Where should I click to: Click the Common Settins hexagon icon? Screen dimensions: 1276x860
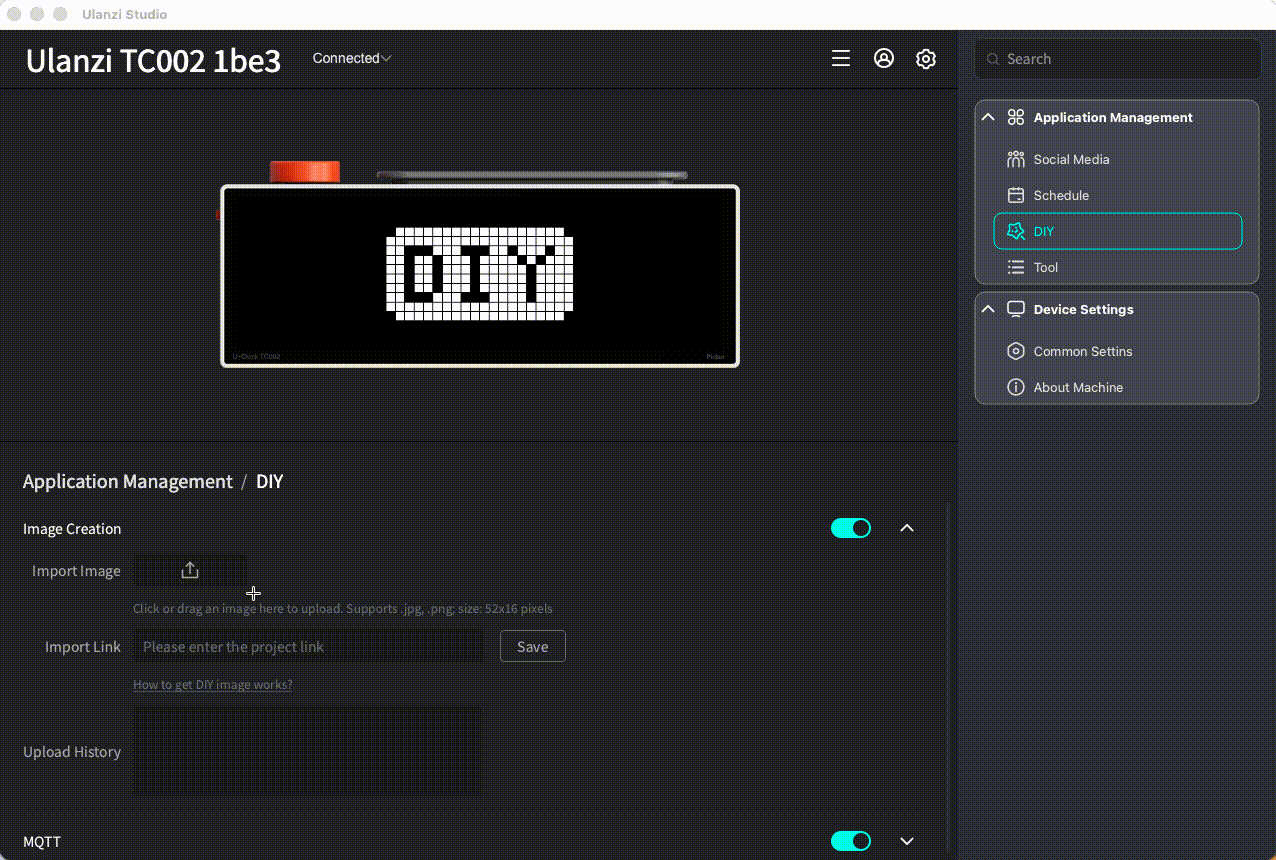[x=1016, y=351]
